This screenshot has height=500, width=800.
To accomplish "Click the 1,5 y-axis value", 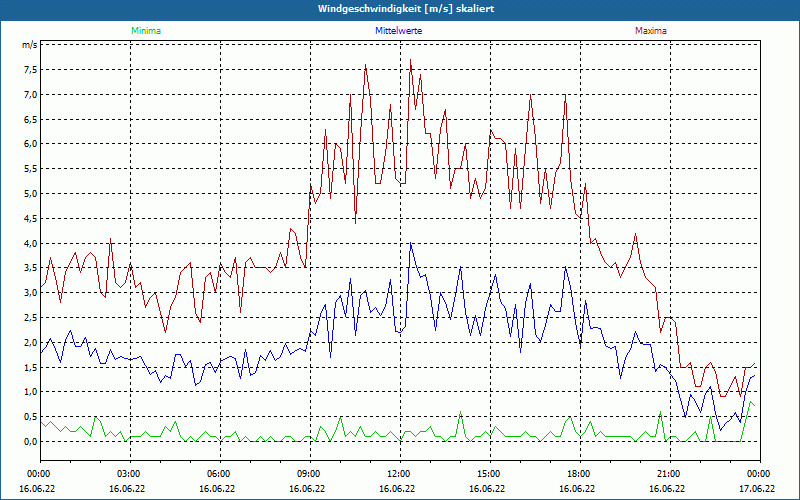I will coord(31,367).
